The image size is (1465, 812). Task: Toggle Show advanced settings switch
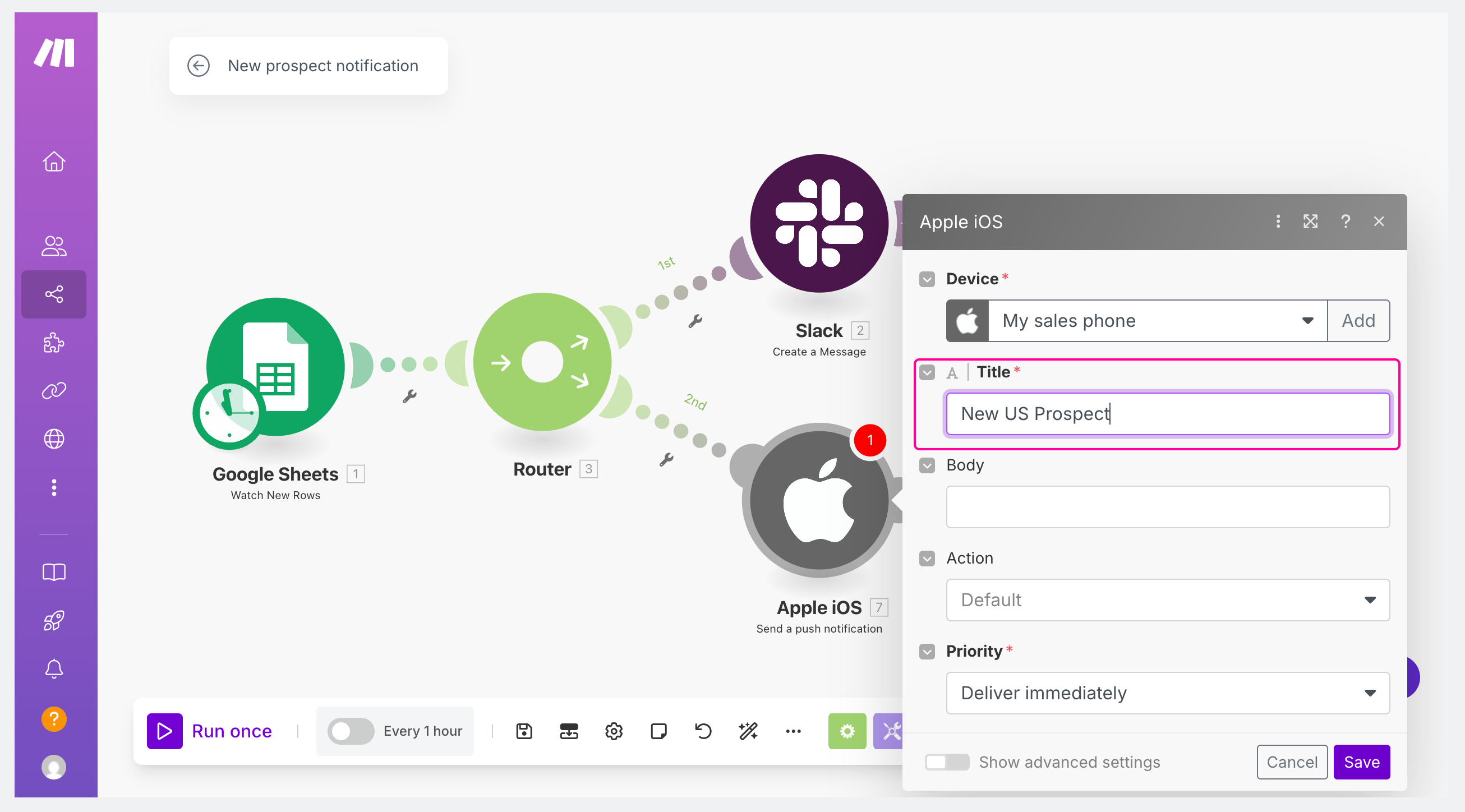click(947, 762)
